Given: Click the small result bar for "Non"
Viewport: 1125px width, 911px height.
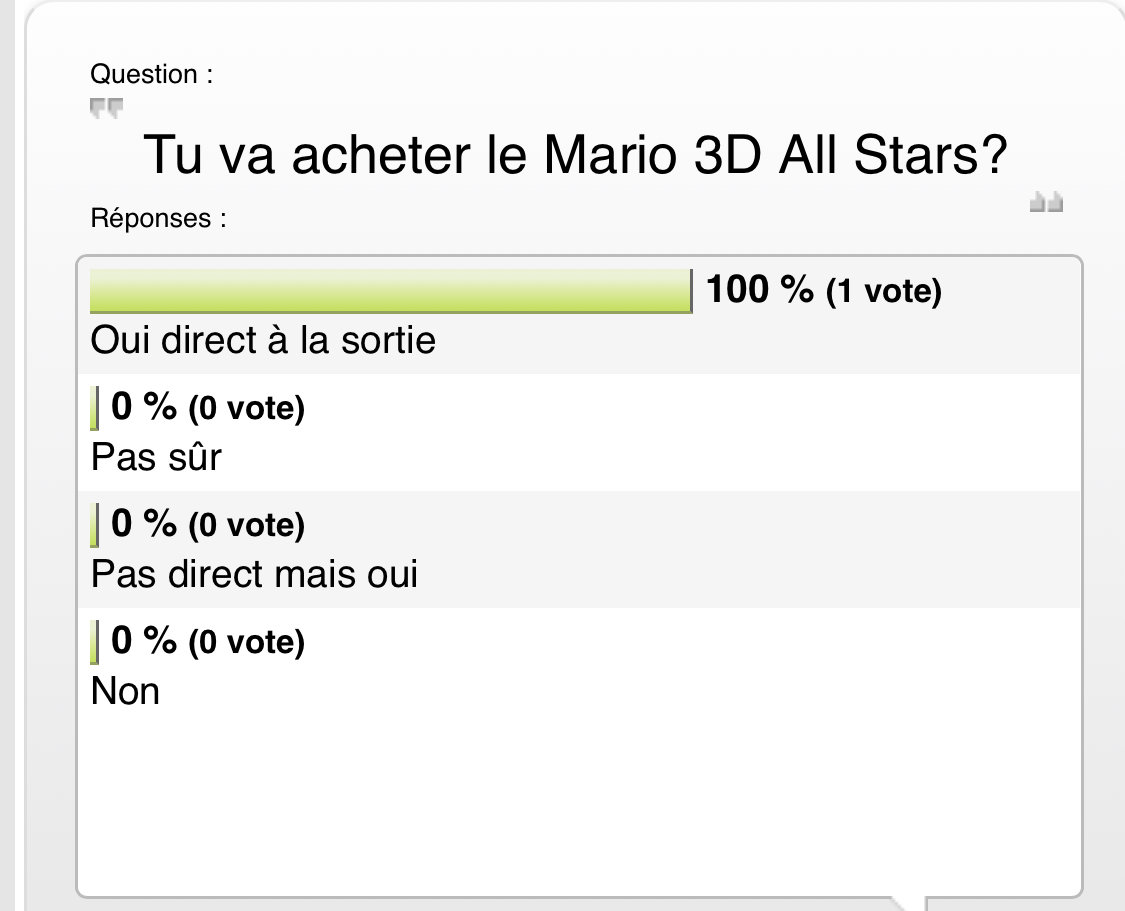Looking at the screenshot, I should point(94,641).
